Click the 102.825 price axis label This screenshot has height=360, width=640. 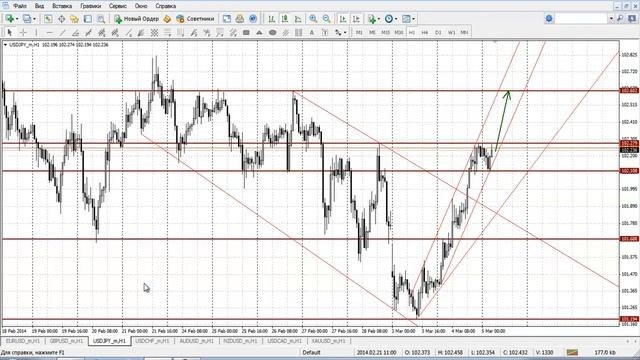click(629, 55)
